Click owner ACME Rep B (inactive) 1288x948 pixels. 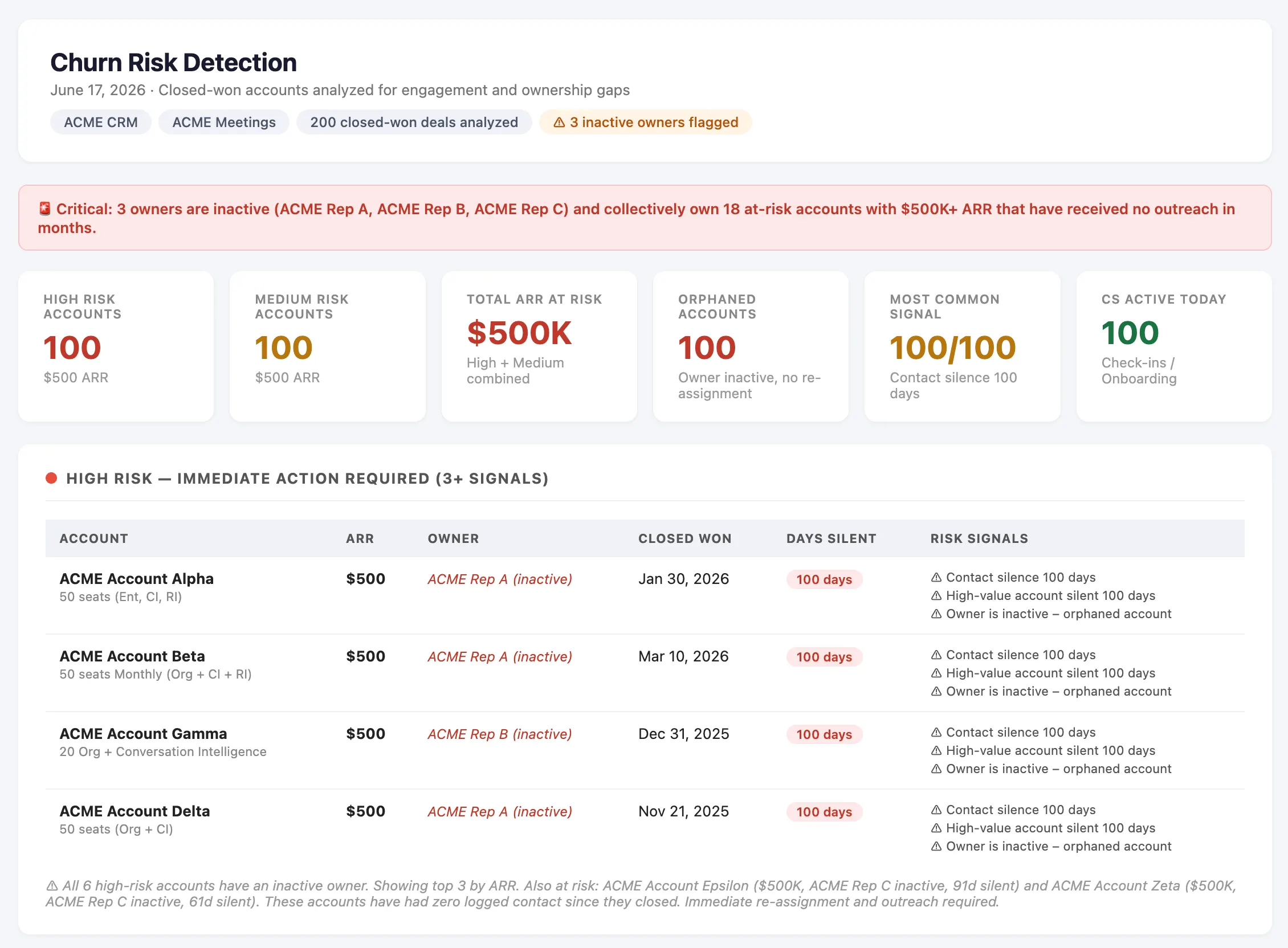point(499,734)
